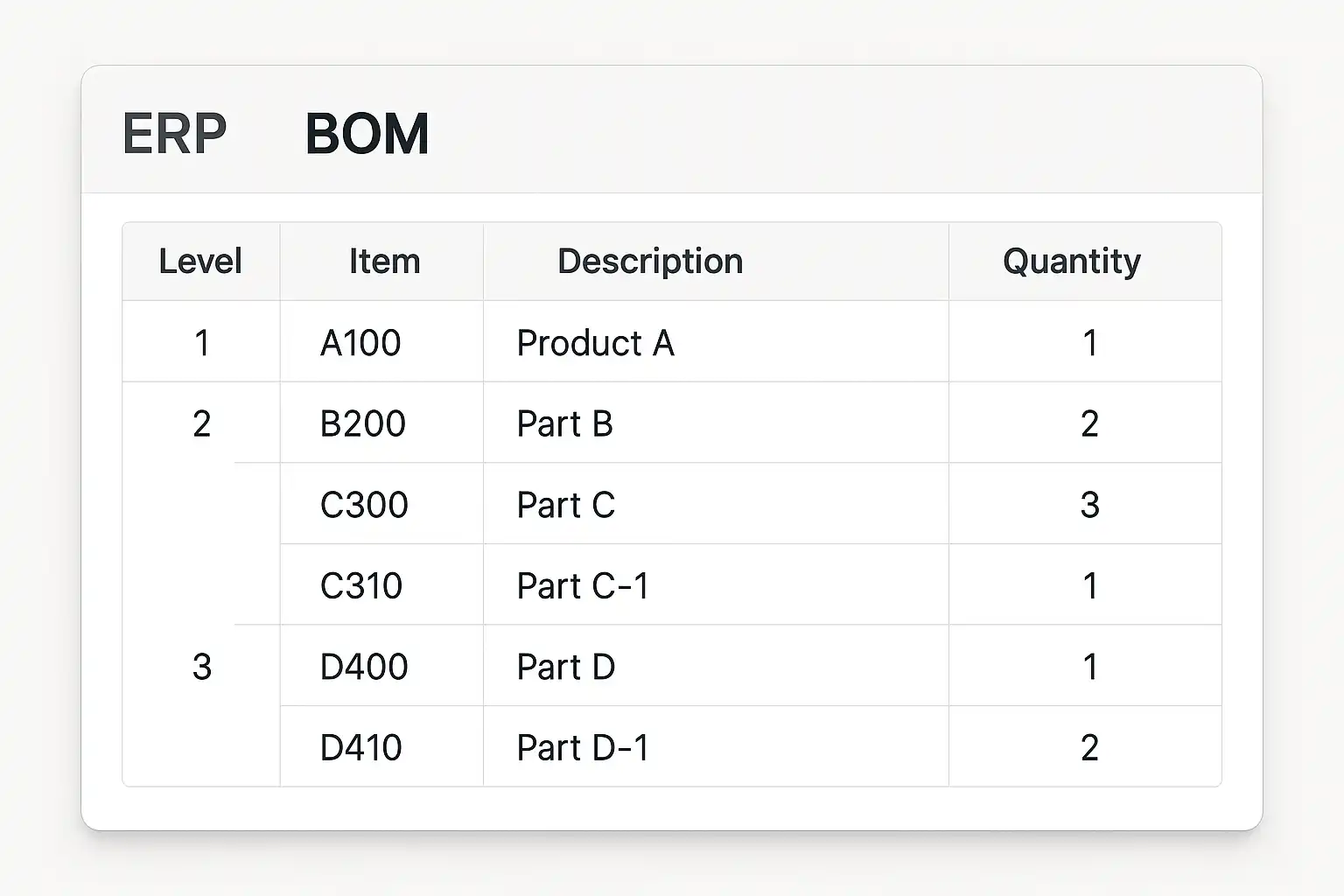Select the Quantity column header

[x=1071, y=262]
